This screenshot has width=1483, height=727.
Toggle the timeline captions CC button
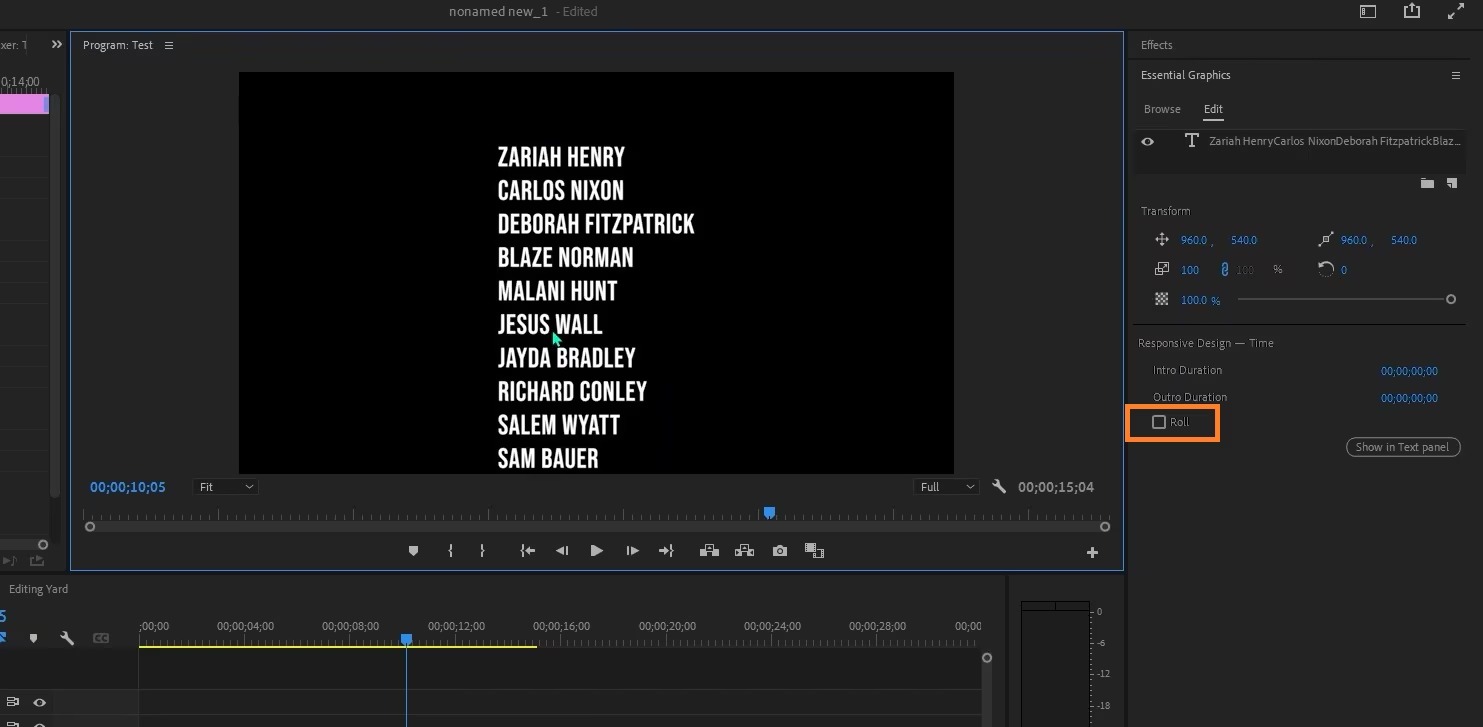(x=101, y=638)
